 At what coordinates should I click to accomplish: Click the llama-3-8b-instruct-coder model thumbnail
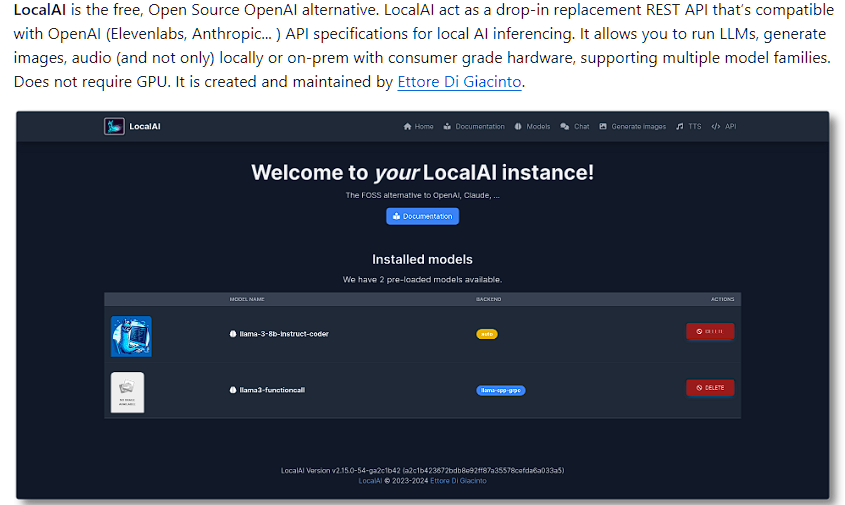pyautogui.click(x=131, y=336)
